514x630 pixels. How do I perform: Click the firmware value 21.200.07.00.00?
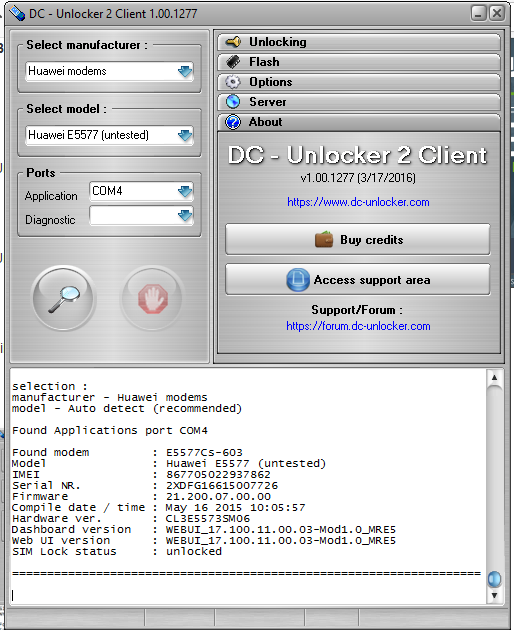point(218,497)
